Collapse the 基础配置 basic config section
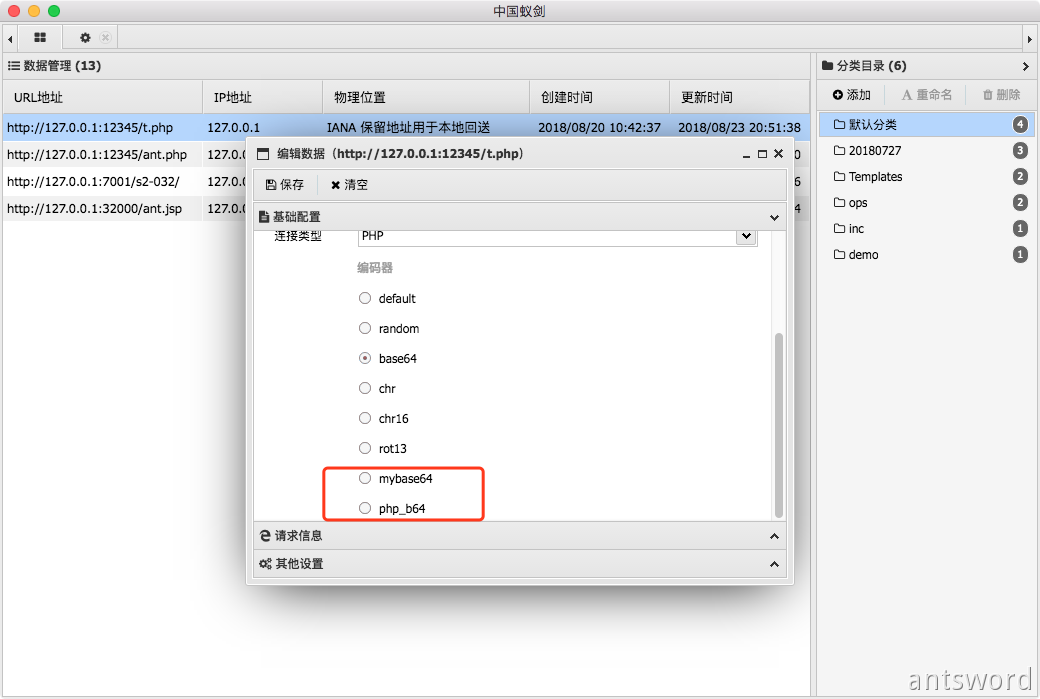This screenshot has width=1040, height=699. pyautogui.click(x=519, y=216)
